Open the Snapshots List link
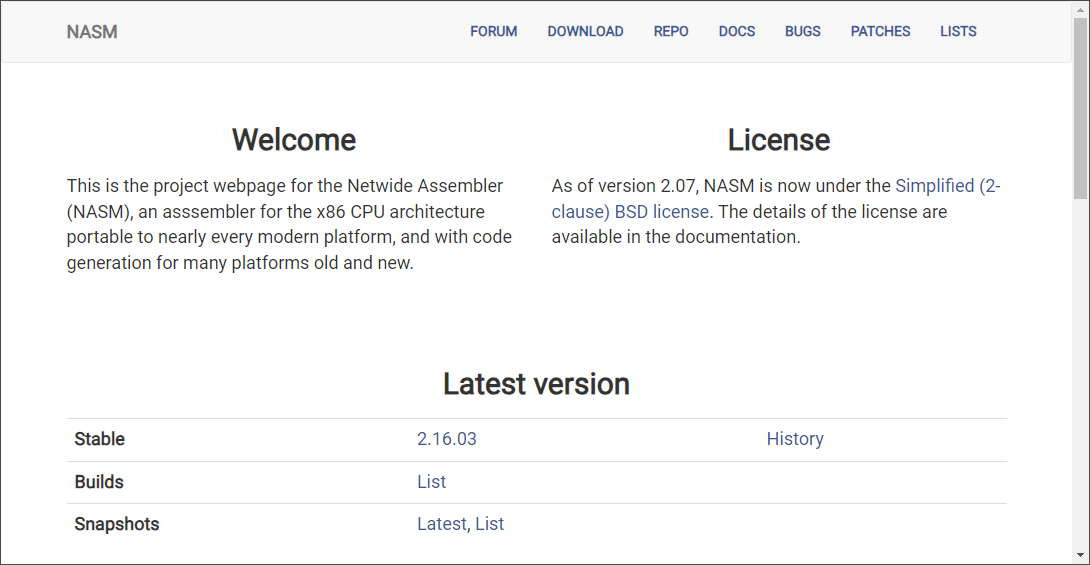Viewport: 1090px width, 565px height. (x=489, y=524)
